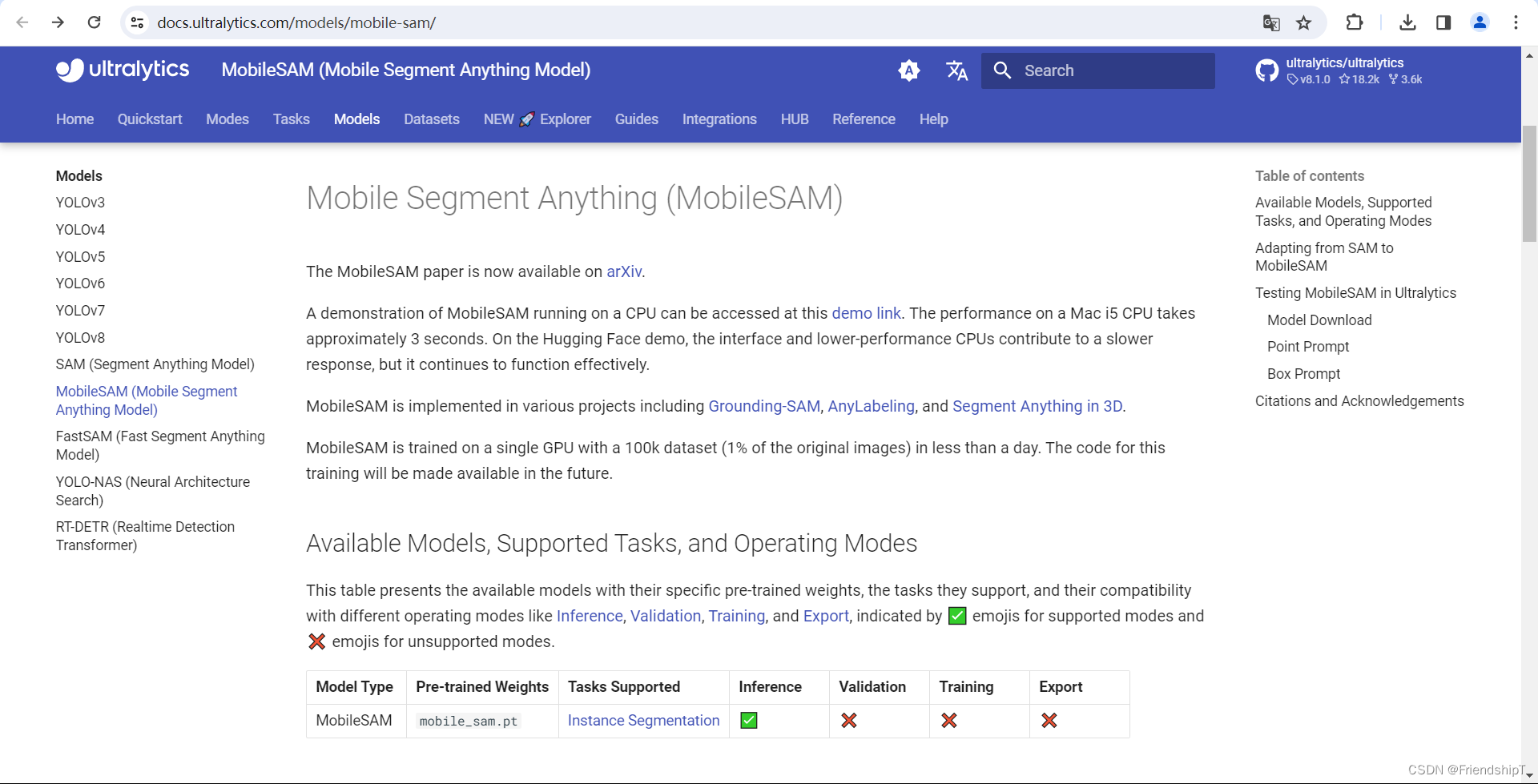
Task: Open site information icon in address bar
Action: coord(138,22)
